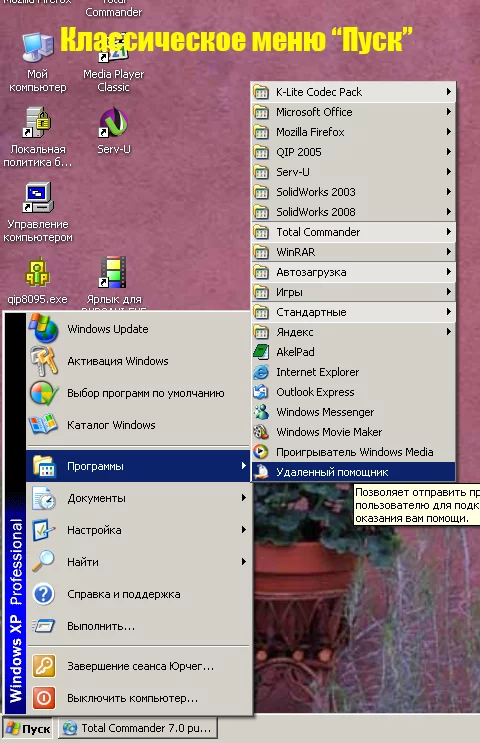Expand the Total Commander program folder
Viewport: 480px width, 743px height.
tap(353, 232)
